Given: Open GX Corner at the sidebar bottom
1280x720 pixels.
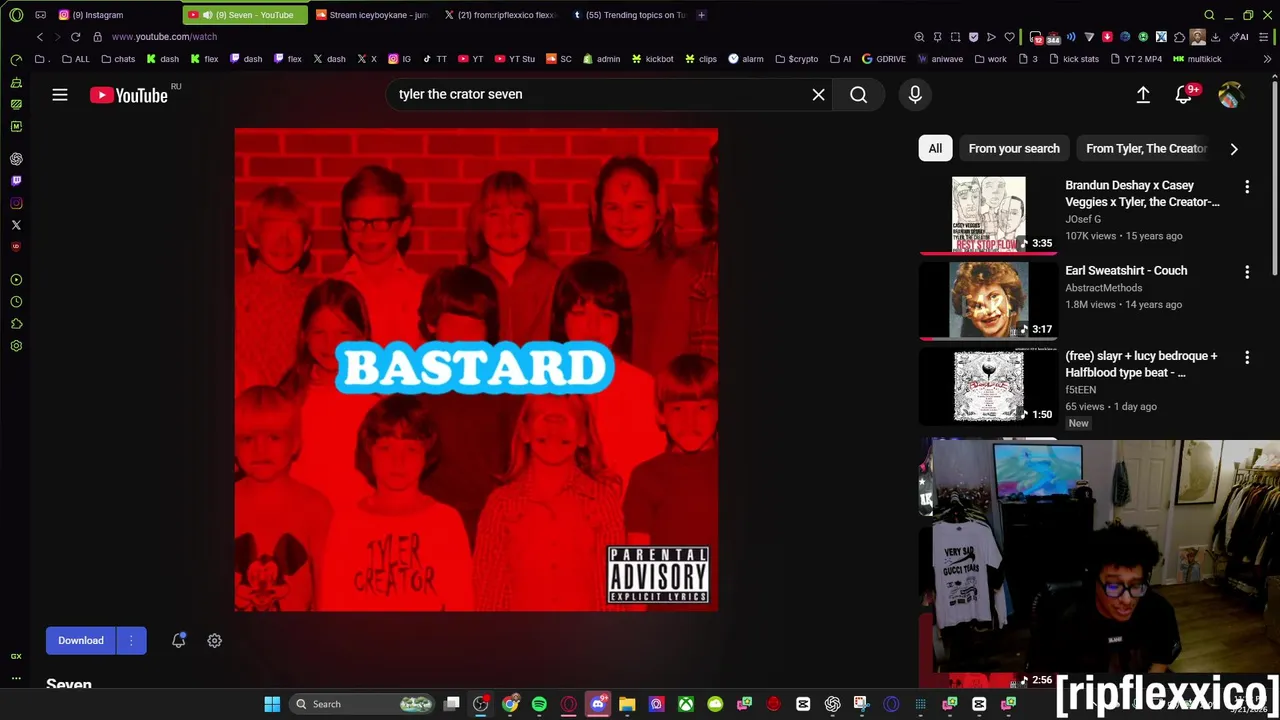Looking at the screenshot, I should coord(16,656).
